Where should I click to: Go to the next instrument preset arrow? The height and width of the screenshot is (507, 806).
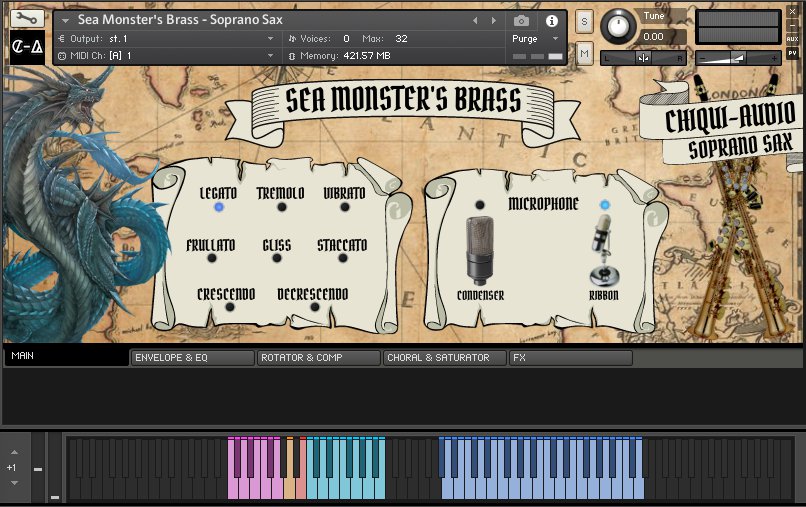pos(492,20)
